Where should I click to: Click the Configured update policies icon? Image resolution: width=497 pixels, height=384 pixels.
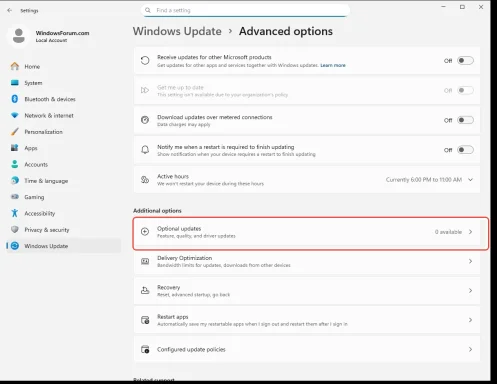[x=145, y=349]
